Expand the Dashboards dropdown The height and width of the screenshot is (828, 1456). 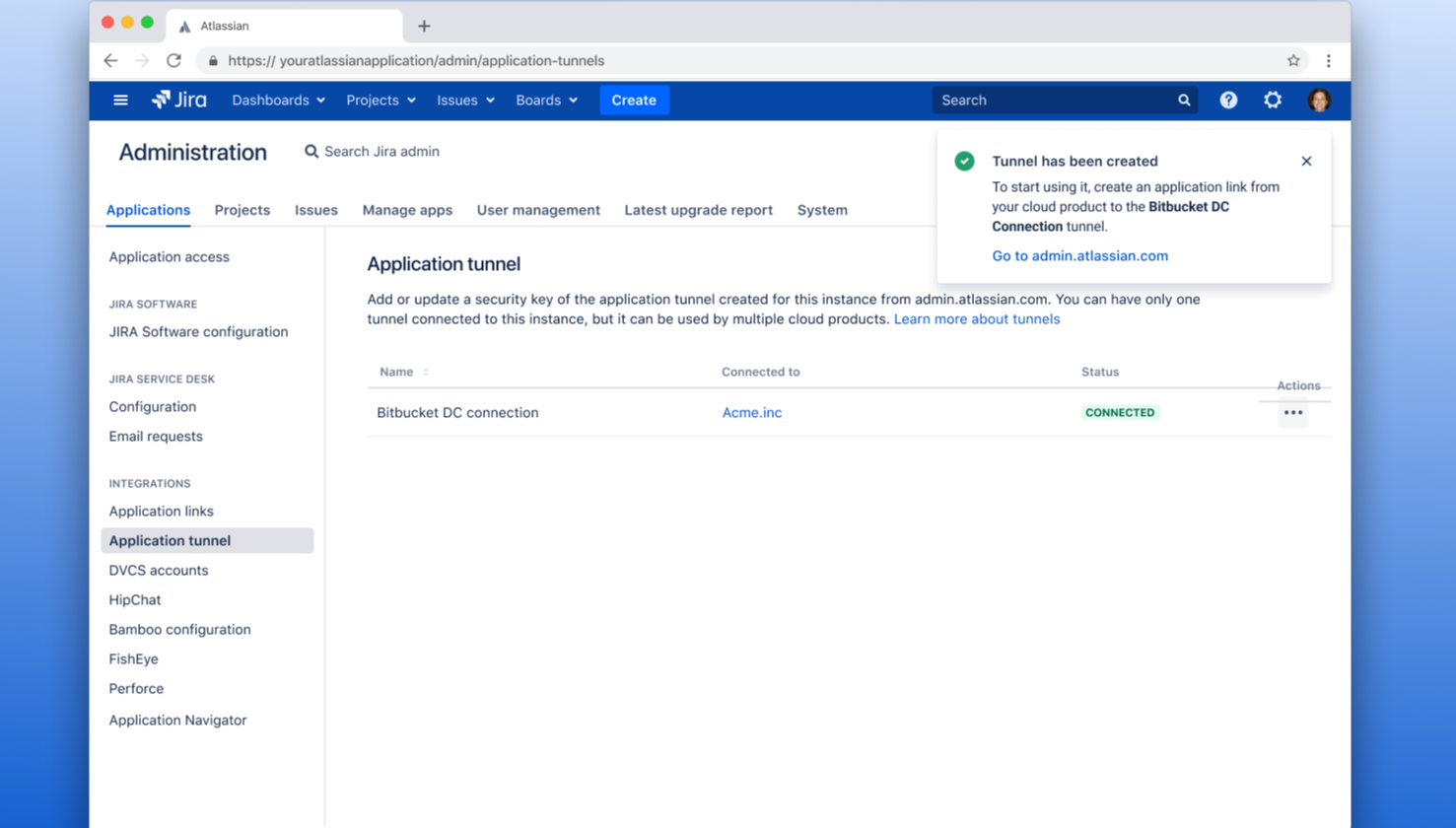pyautogui.click(x=278, y=101)
